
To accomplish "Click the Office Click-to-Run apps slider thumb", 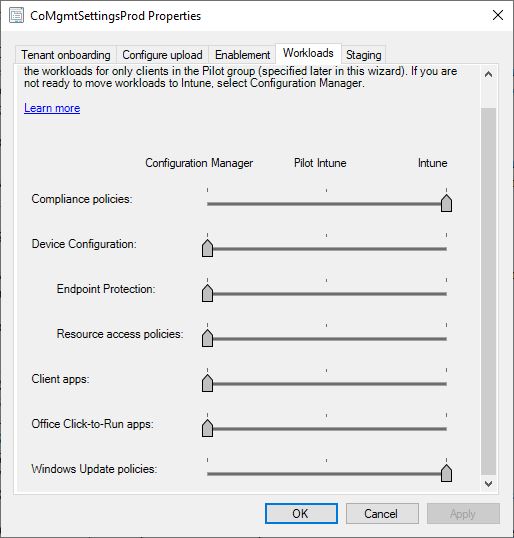I will tap(207, 428).
